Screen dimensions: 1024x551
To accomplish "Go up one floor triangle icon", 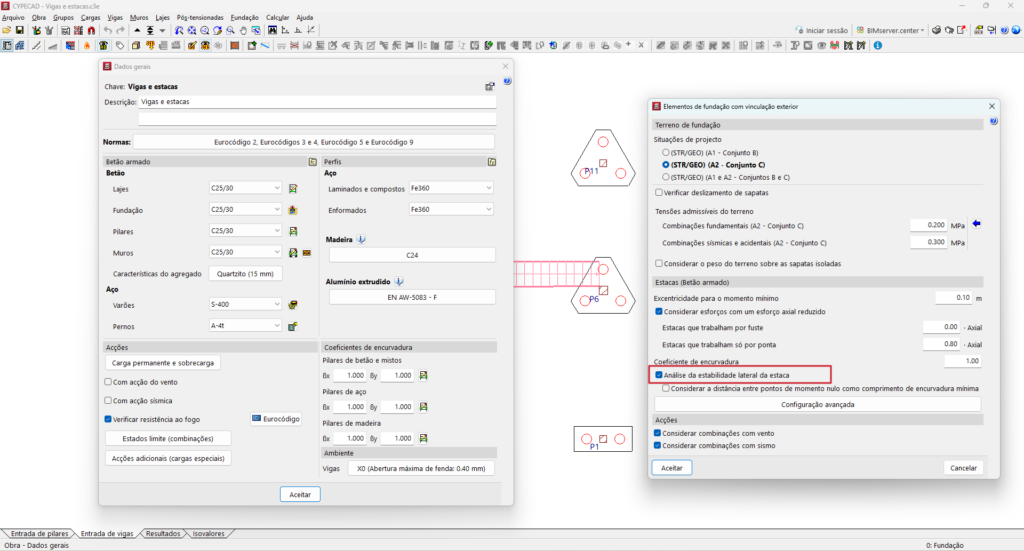I will pyautogui.click(x=137, y=30).
